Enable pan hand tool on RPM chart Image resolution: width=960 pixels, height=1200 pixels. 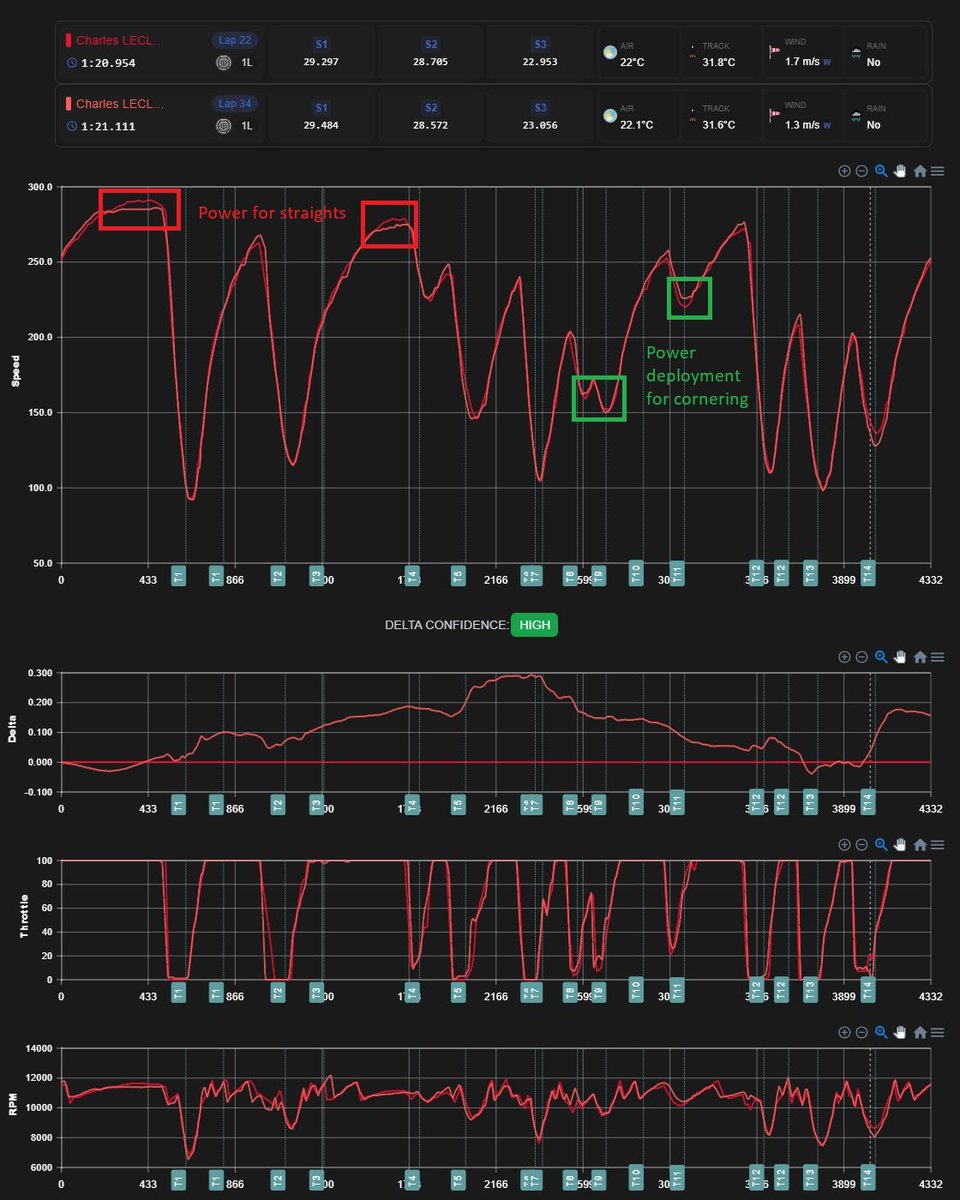tap(900, 1033)
